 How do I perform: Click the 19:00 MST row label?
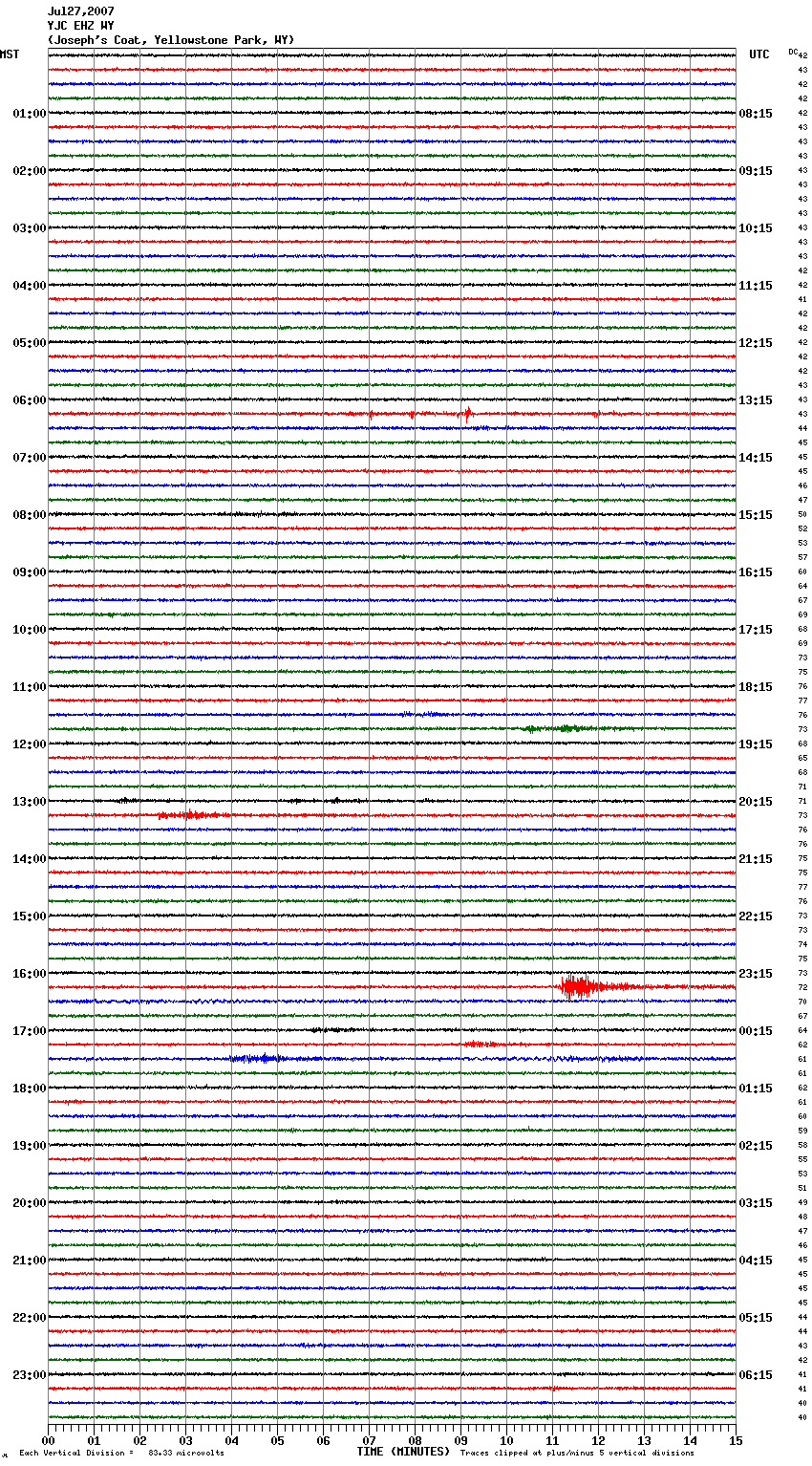coord(30,1146)
